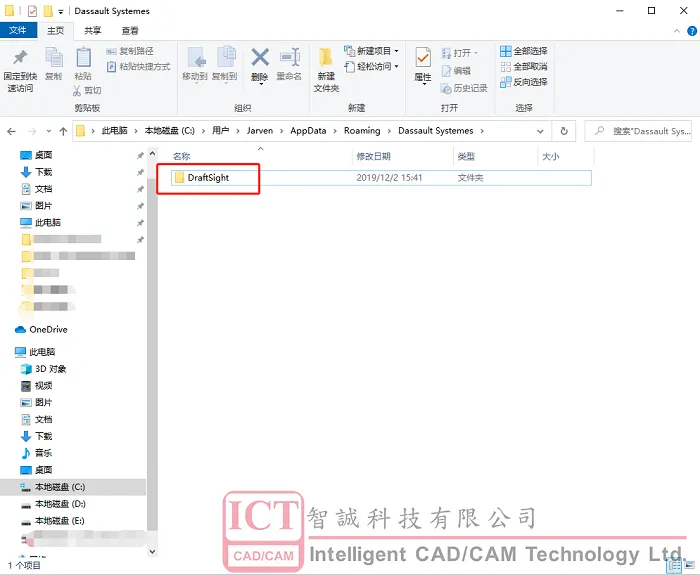Click the Properties (属性) icon

(x=423, y=58)
